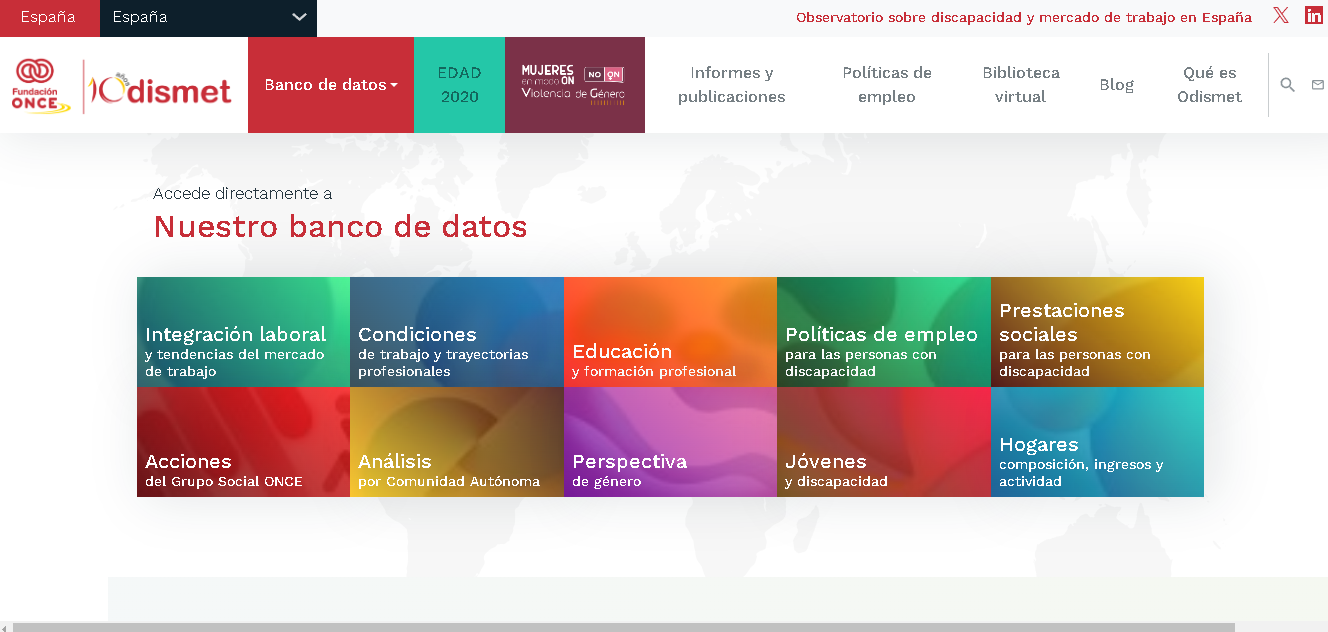The width and height of the screenshot is (1328, 632).
Task: Open the orange Educación tile
Action: (x=669, y=332)
